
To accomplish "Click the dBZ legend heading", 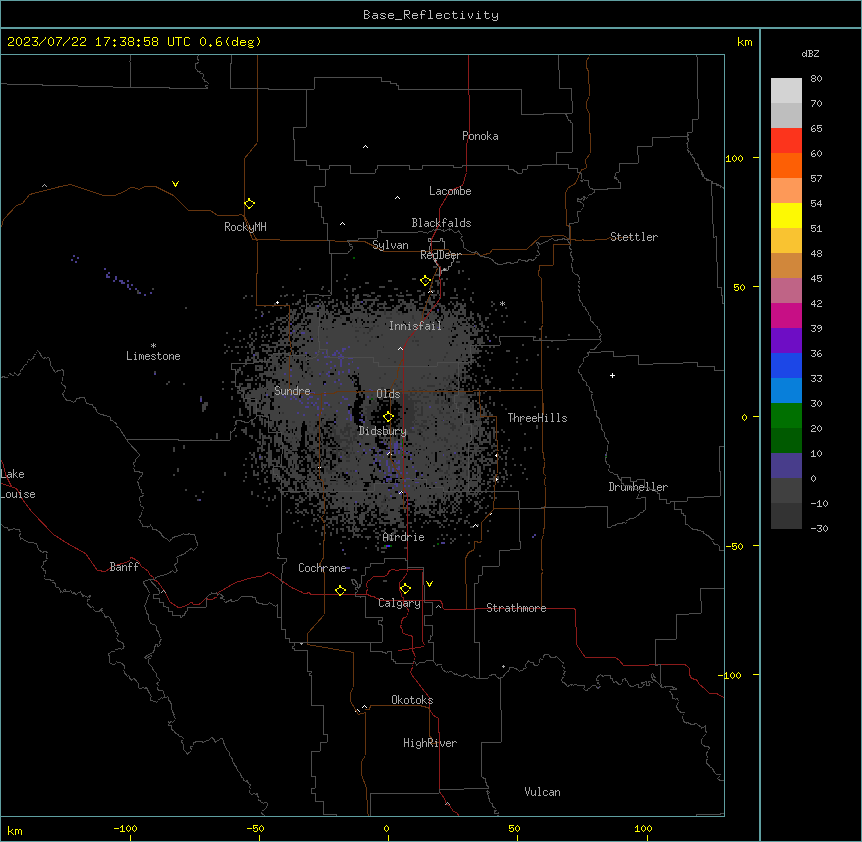I will 810,53.
